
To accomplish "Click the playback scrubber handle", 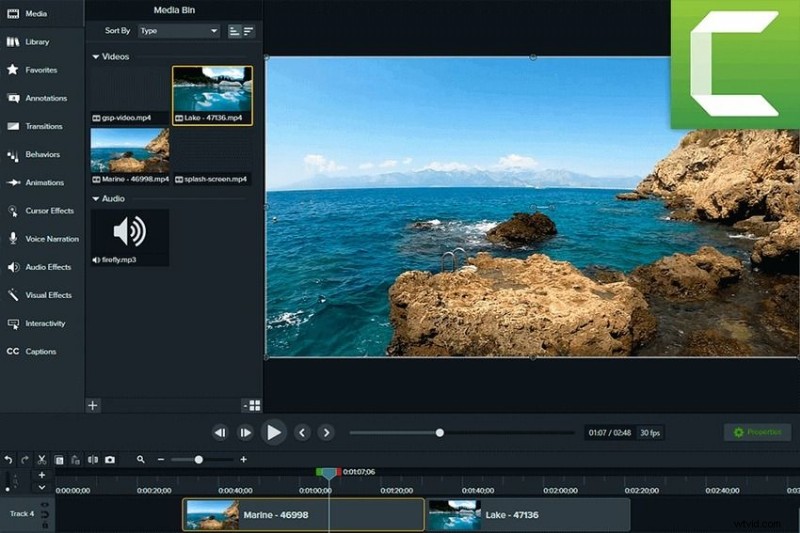I will click(440, 433).
